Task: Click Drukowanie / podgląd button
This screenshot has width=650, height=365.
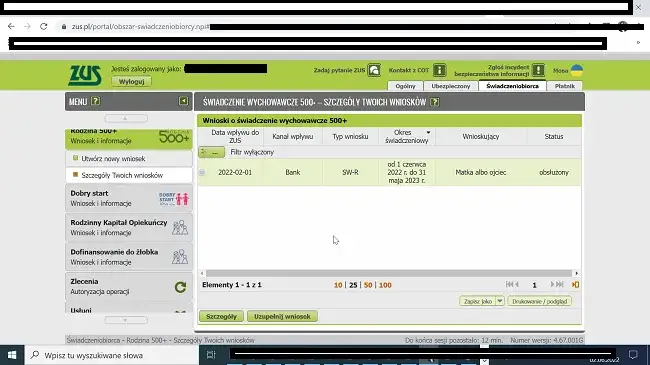Action: [539, 301]
